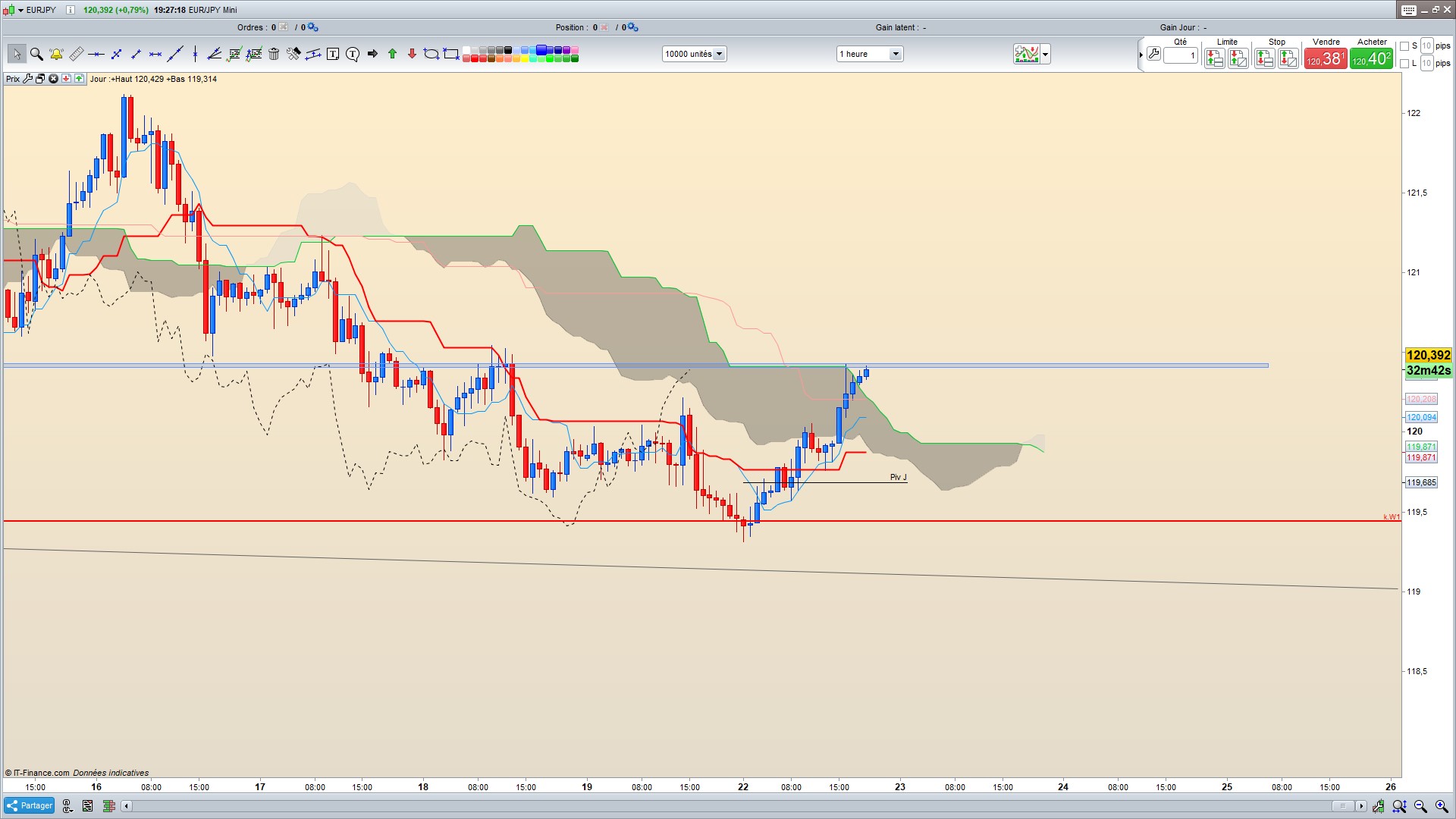Click the Acheter 120,40 buy button

(1371, 58)
